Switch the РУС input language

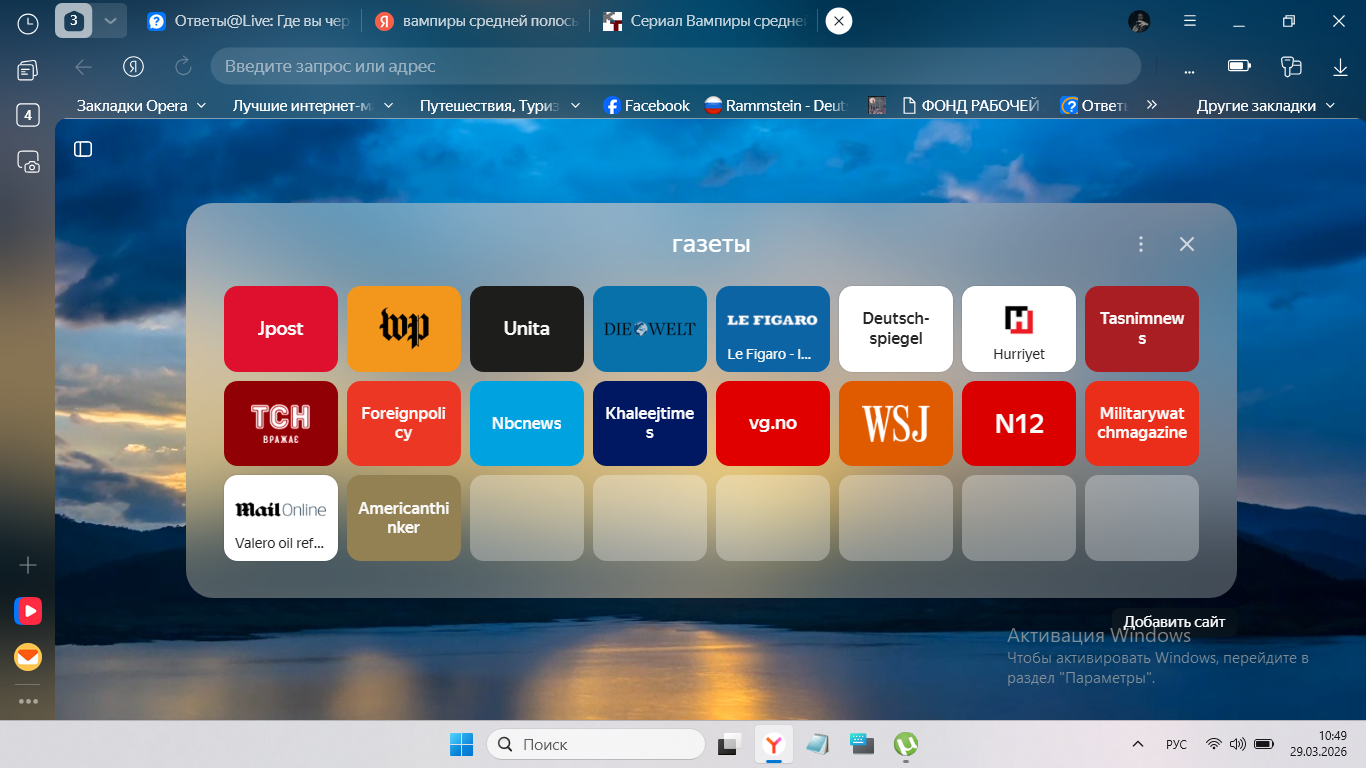pos(1177,744)
